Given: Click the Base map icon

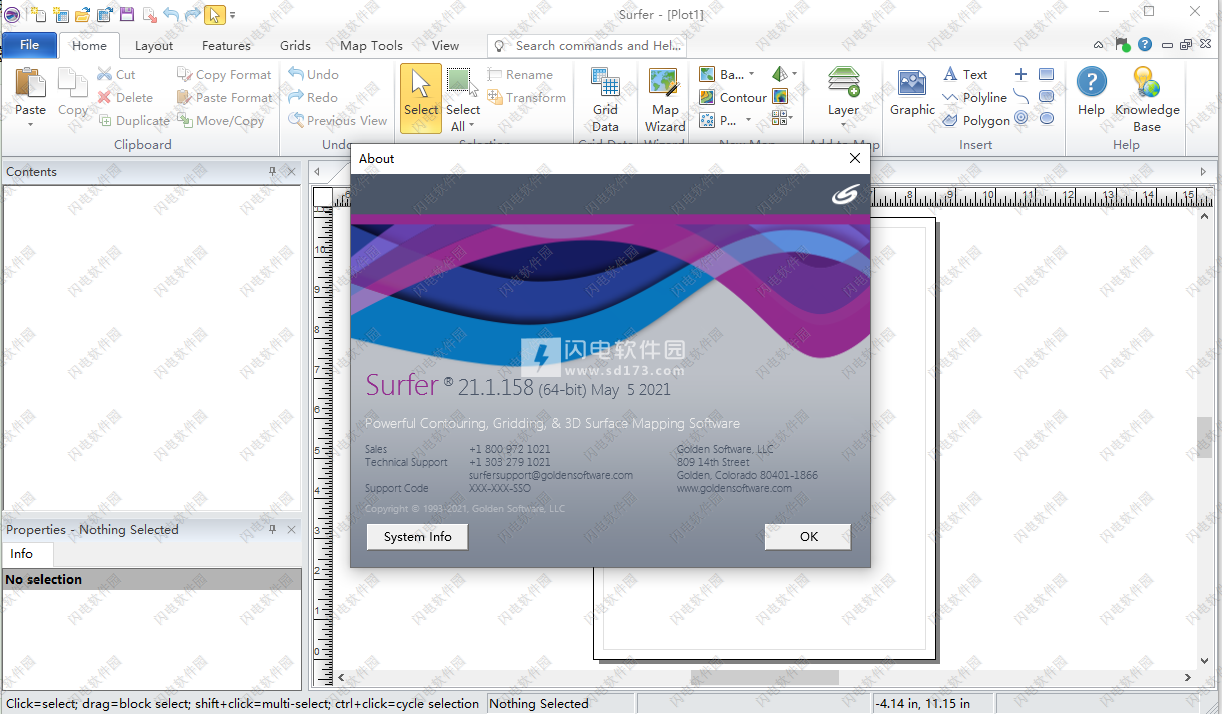Looking at the screenshot, I should tap(707, 74).
